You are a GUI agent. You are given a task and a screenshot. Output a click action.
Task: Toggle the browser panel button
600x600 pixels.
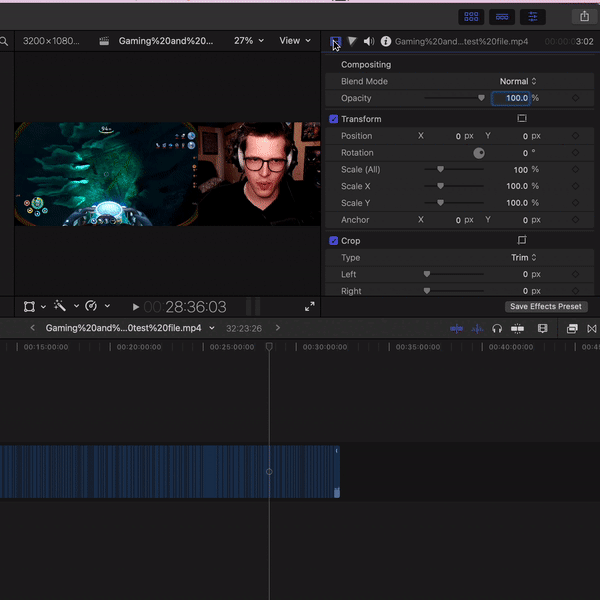pos(471,16)
